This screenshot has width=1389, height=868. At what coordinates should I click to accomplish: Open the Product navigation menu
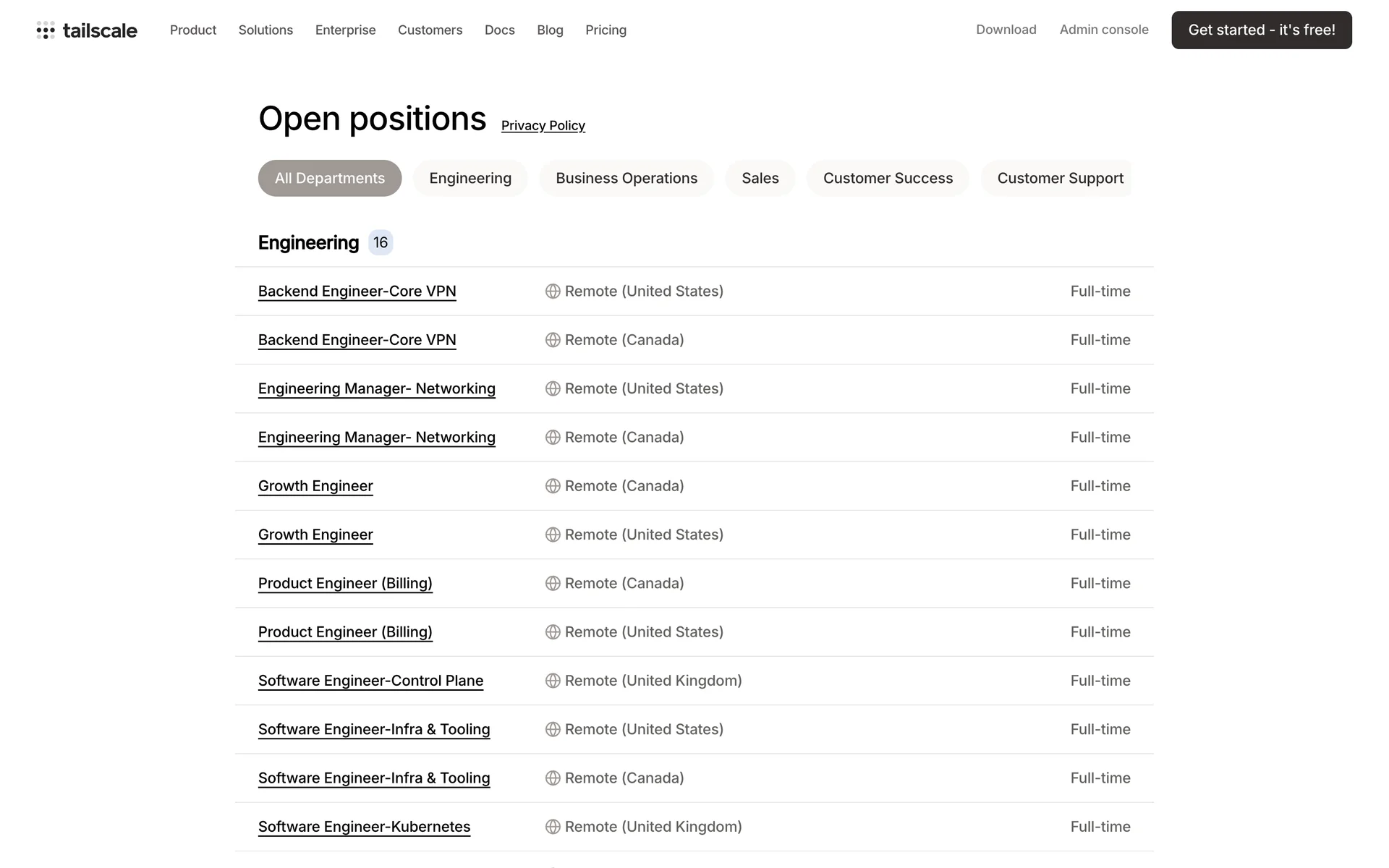point(193,30)
